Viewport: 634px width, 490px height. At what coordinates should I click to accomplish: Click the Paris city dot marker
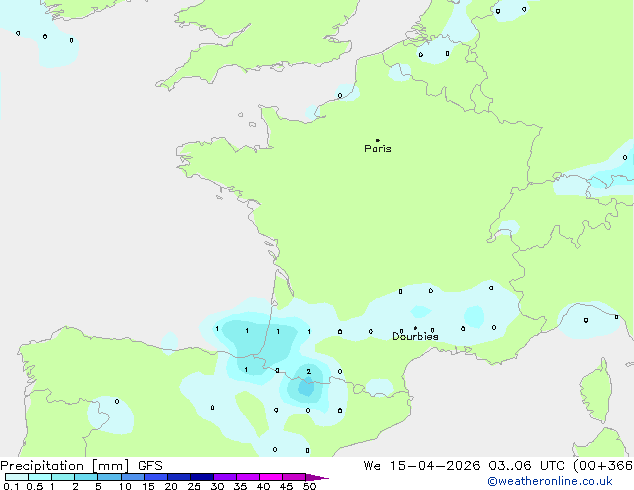click(378, 140)
